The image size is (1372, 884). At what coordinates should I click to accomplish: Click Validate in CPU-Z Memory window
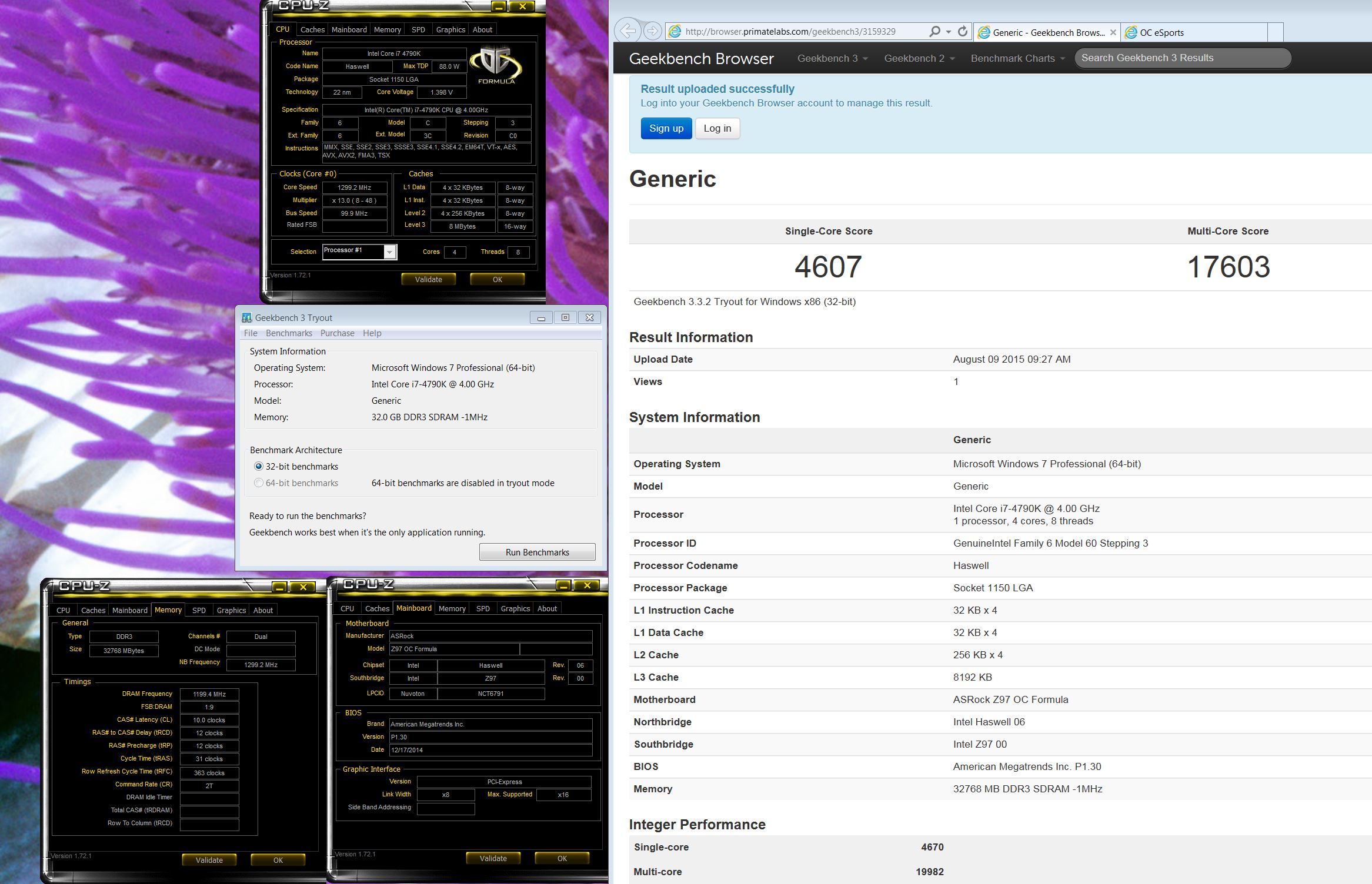point(209,860)
